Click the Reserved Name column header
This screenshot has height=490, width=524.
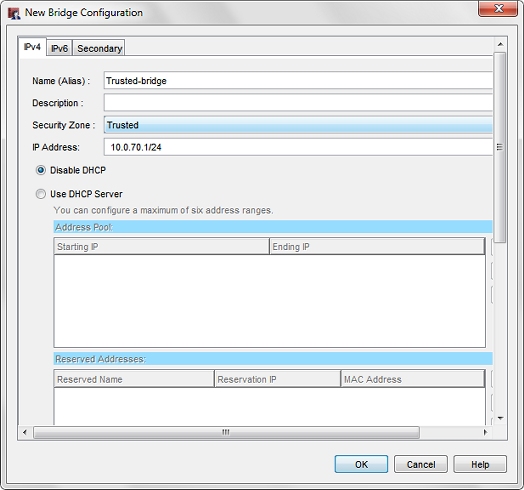pyautogui.click(x=134, y=379)
